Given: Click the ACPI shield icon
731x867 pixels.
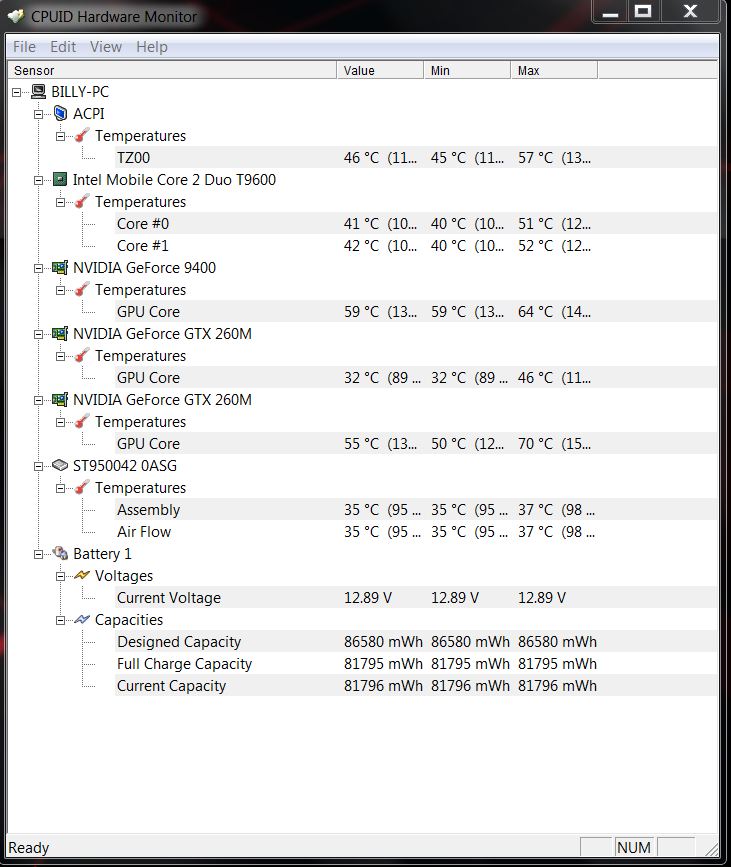Looking at the screenshot, I should 60,114.
